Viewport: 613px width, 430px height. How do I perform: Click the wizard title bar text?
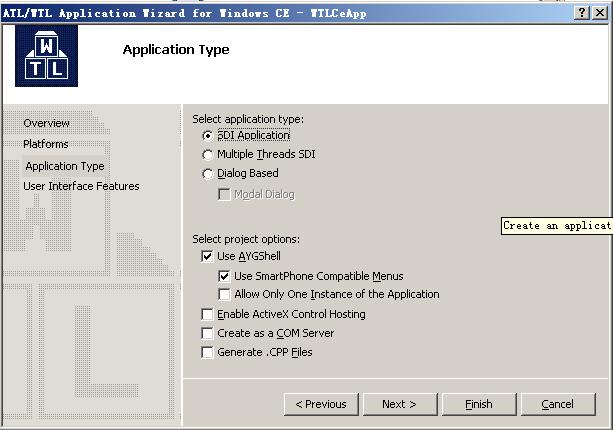[x=185, y=13]
